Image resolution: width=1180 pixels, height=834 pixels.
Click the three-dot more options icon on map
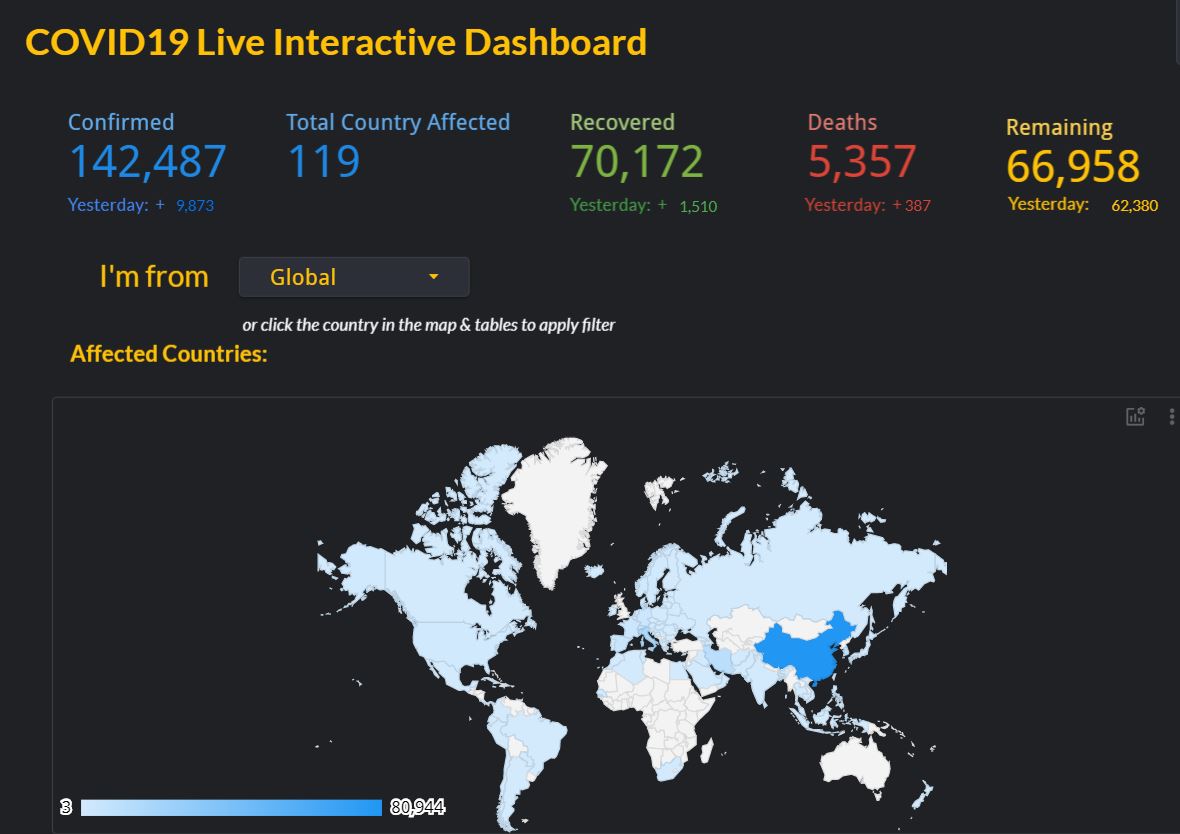tap(1171, 417)
